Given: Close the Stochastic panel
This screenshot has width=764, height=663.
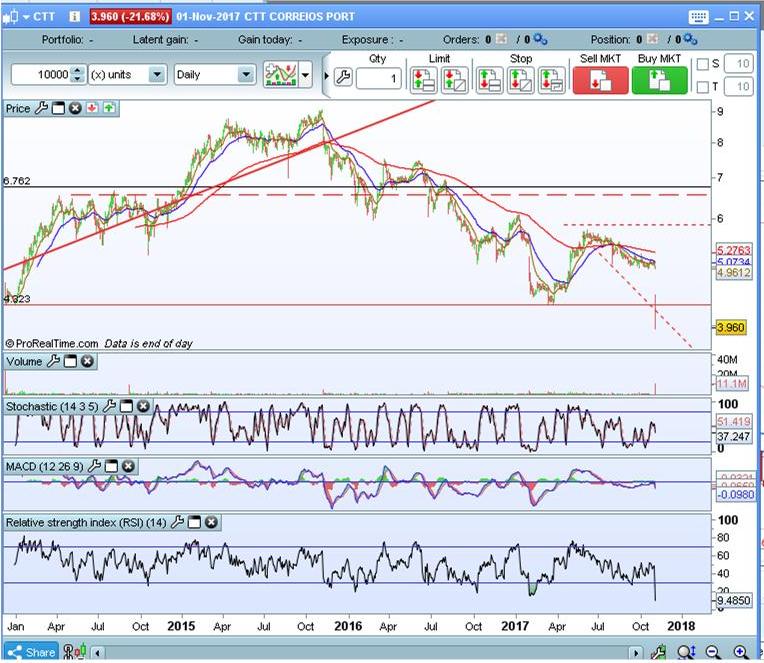Looking at the screenshot, I should pos(143,406).
